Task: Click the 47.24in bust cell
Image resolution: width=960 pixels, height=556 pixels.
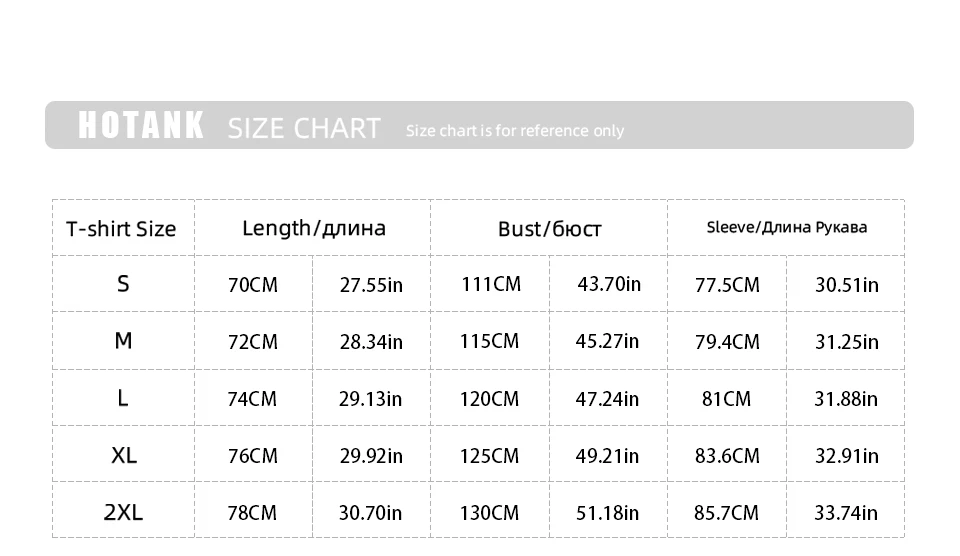Action: coord(607,399)
